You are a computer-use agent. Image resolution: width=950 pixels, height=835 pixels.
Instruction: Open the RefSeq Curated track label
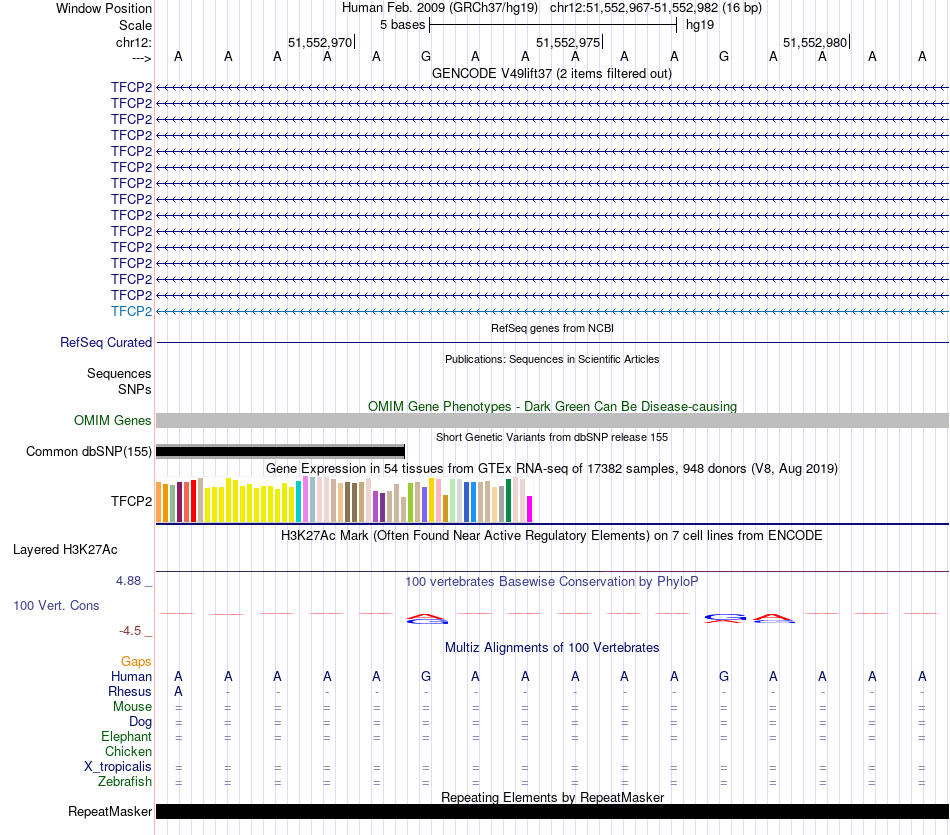click(106, 342)
